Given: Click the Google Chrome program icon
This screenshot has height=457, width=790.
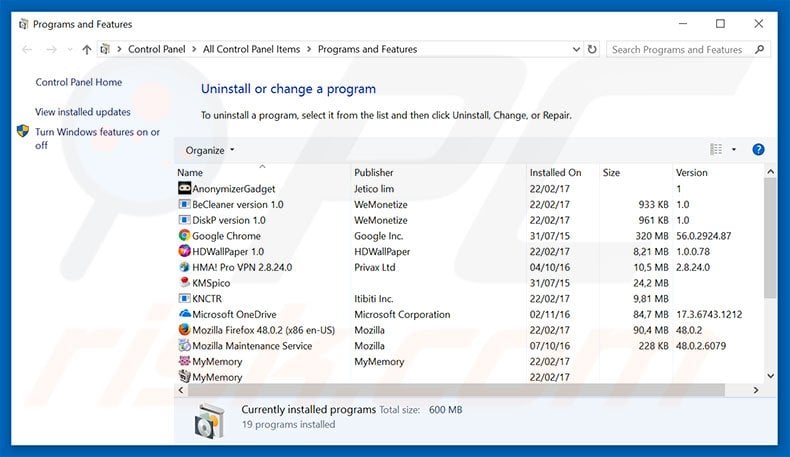Looking at the screenshot, I should point(184,236).
